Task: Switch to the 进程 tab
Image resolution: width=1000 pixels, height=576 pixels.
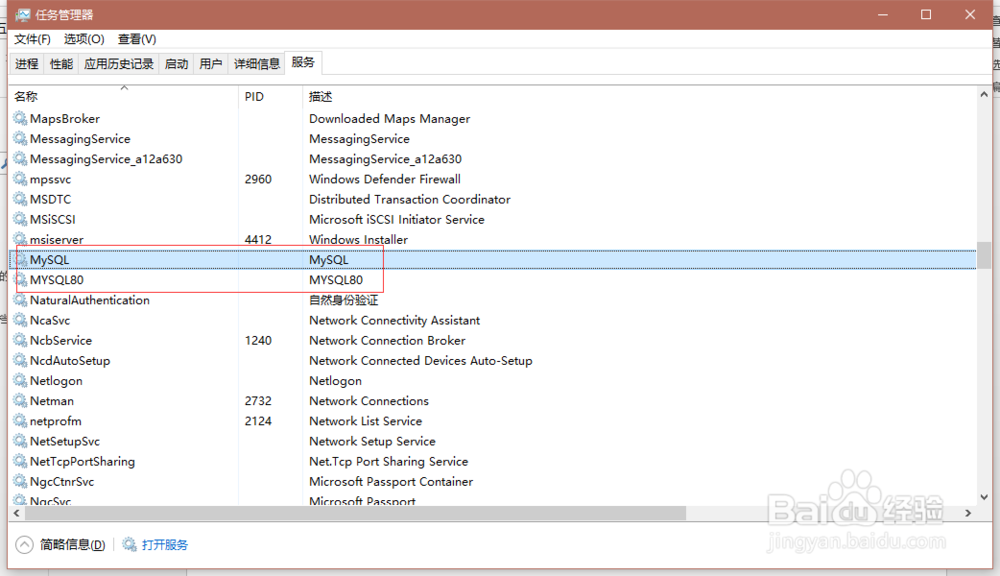Action: click(26, 62)
